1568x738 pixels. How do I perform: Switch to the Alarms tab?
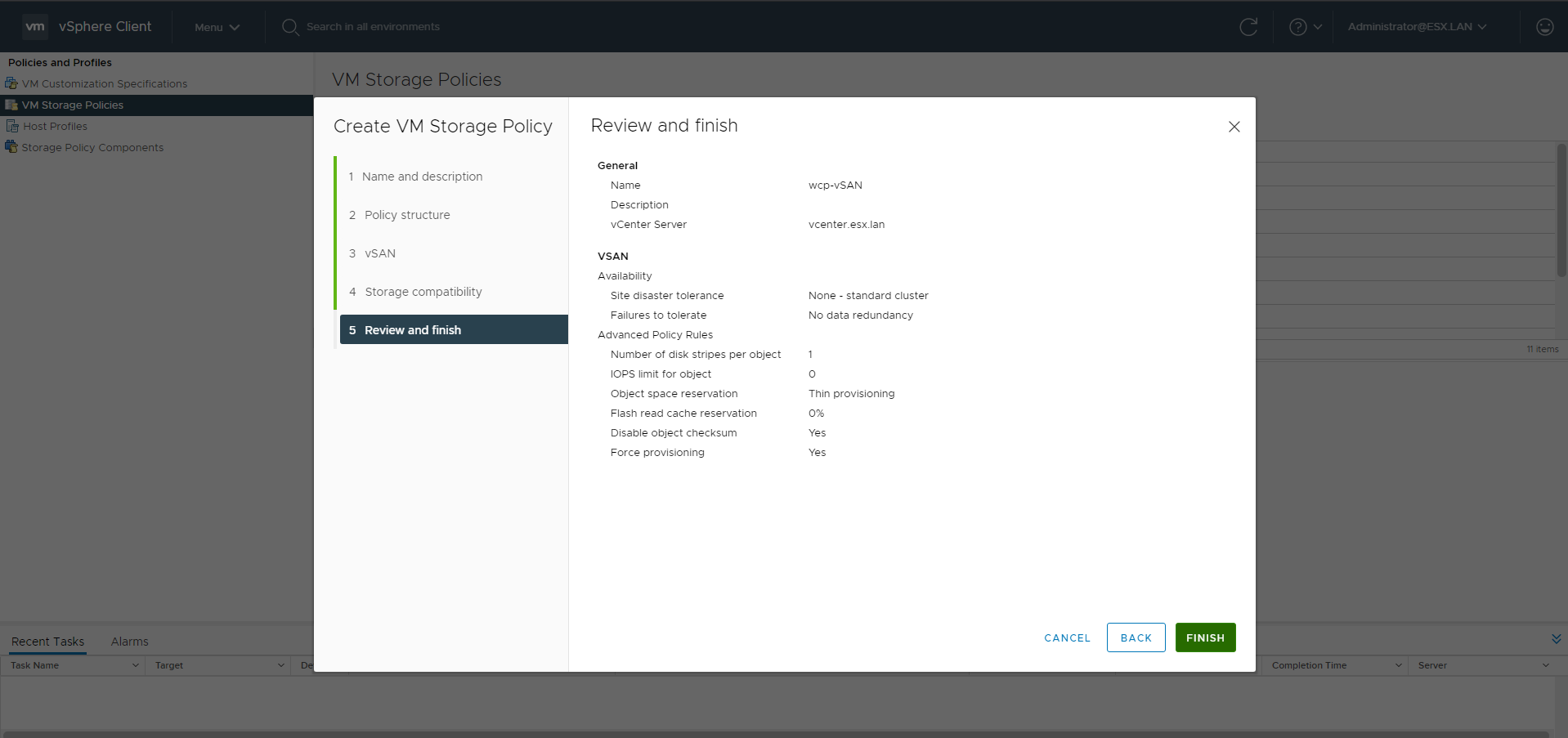coord(129,642)
